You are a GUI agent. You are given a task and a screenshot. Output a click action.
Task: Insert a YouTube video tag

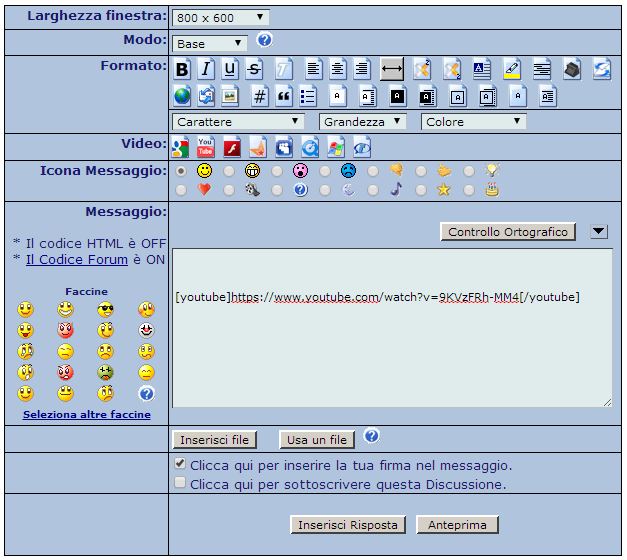pyautogui.click(x=205, y=147)
